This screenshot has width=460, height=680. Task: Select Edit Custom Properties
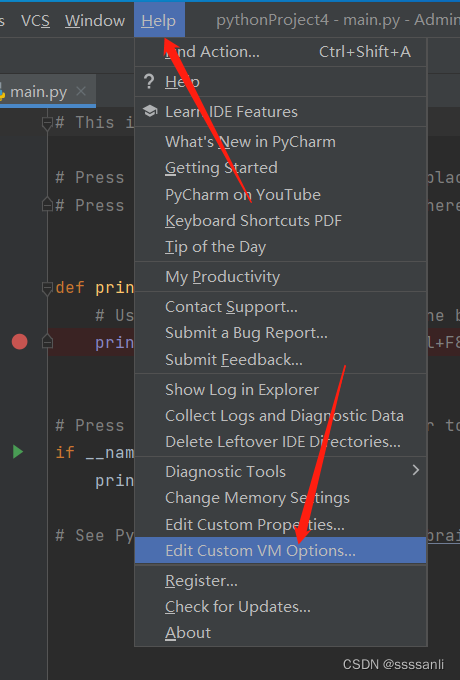click(x=281, y=525)
